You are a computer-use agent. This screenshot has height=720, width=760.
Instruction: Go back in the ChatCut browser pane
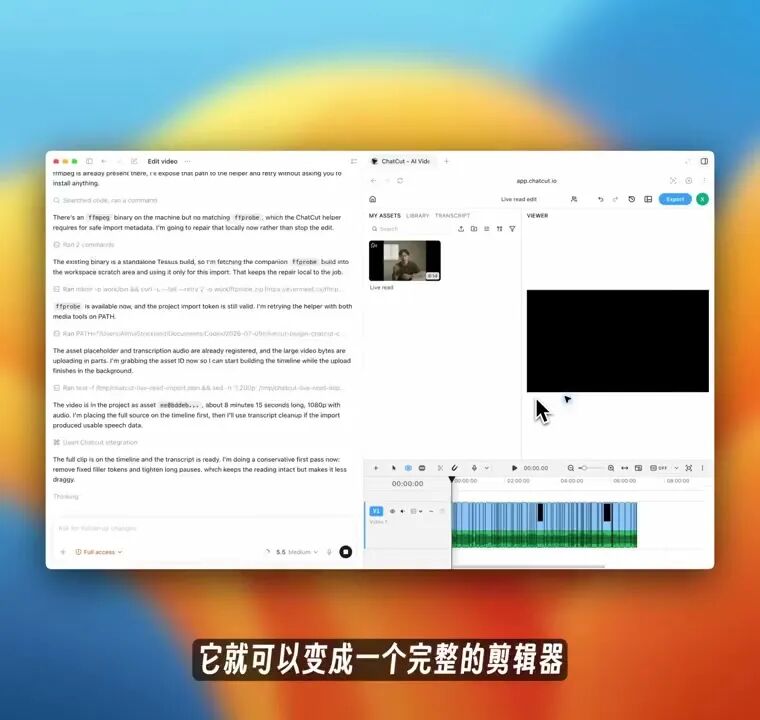(373, 180)
